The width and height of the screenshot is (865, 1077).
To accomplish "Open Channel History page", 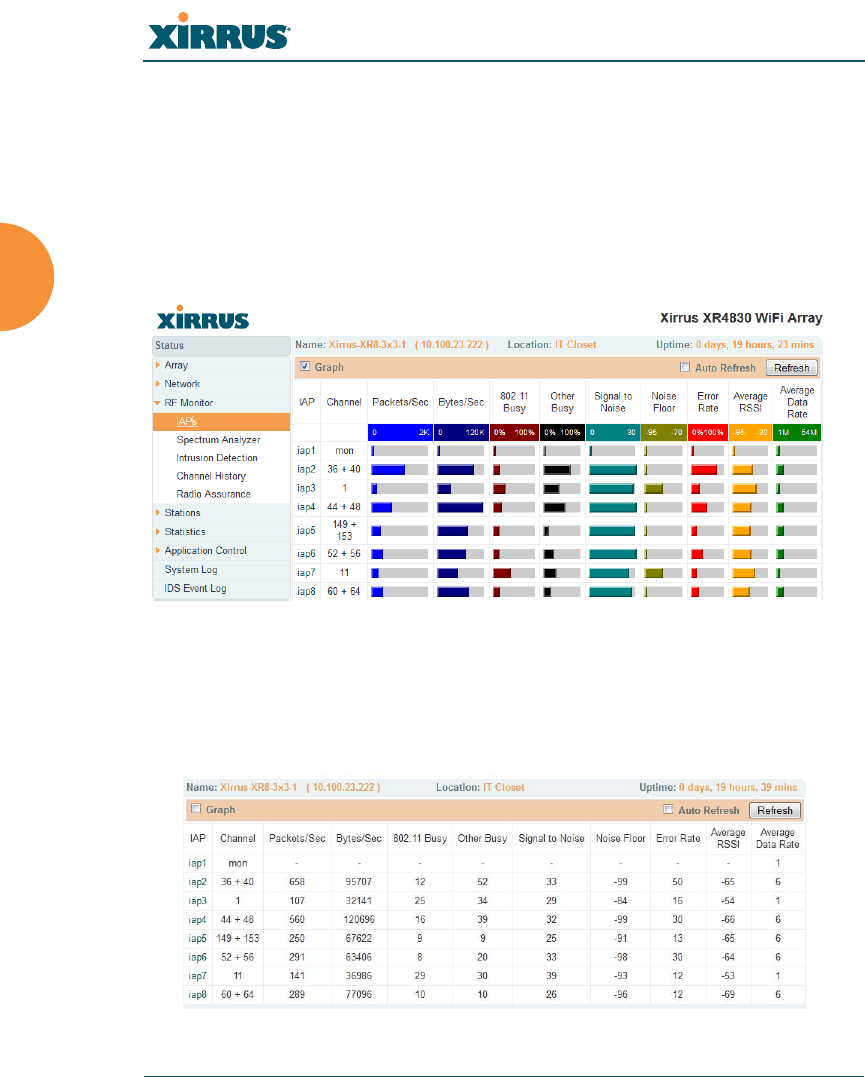I will 211,476.
